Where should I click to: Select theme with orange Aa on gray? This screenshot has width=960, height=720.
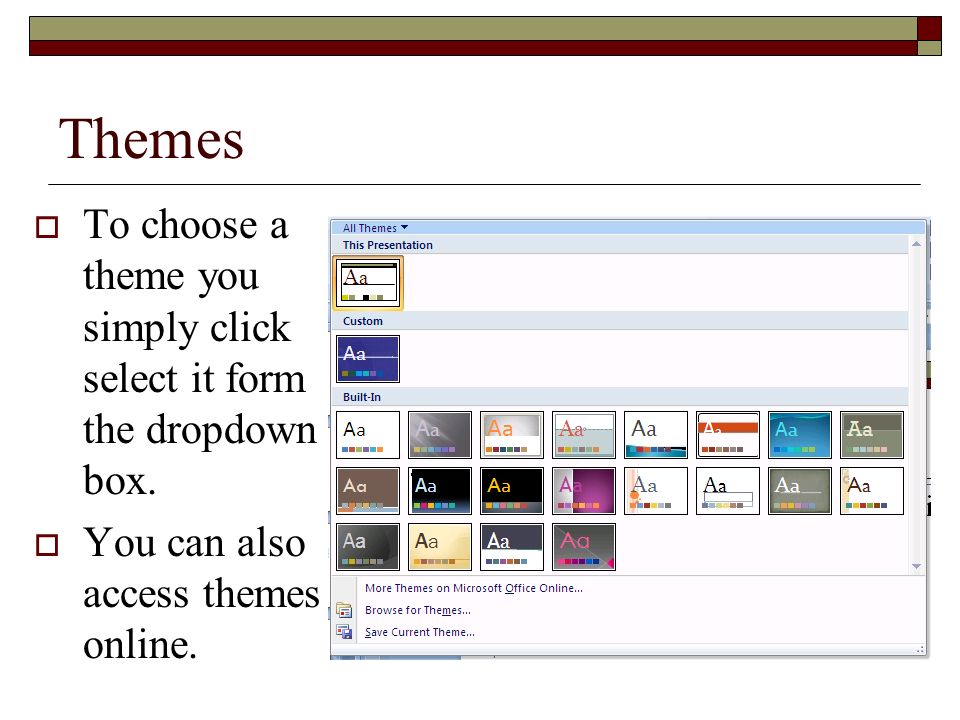pos(512,435)
